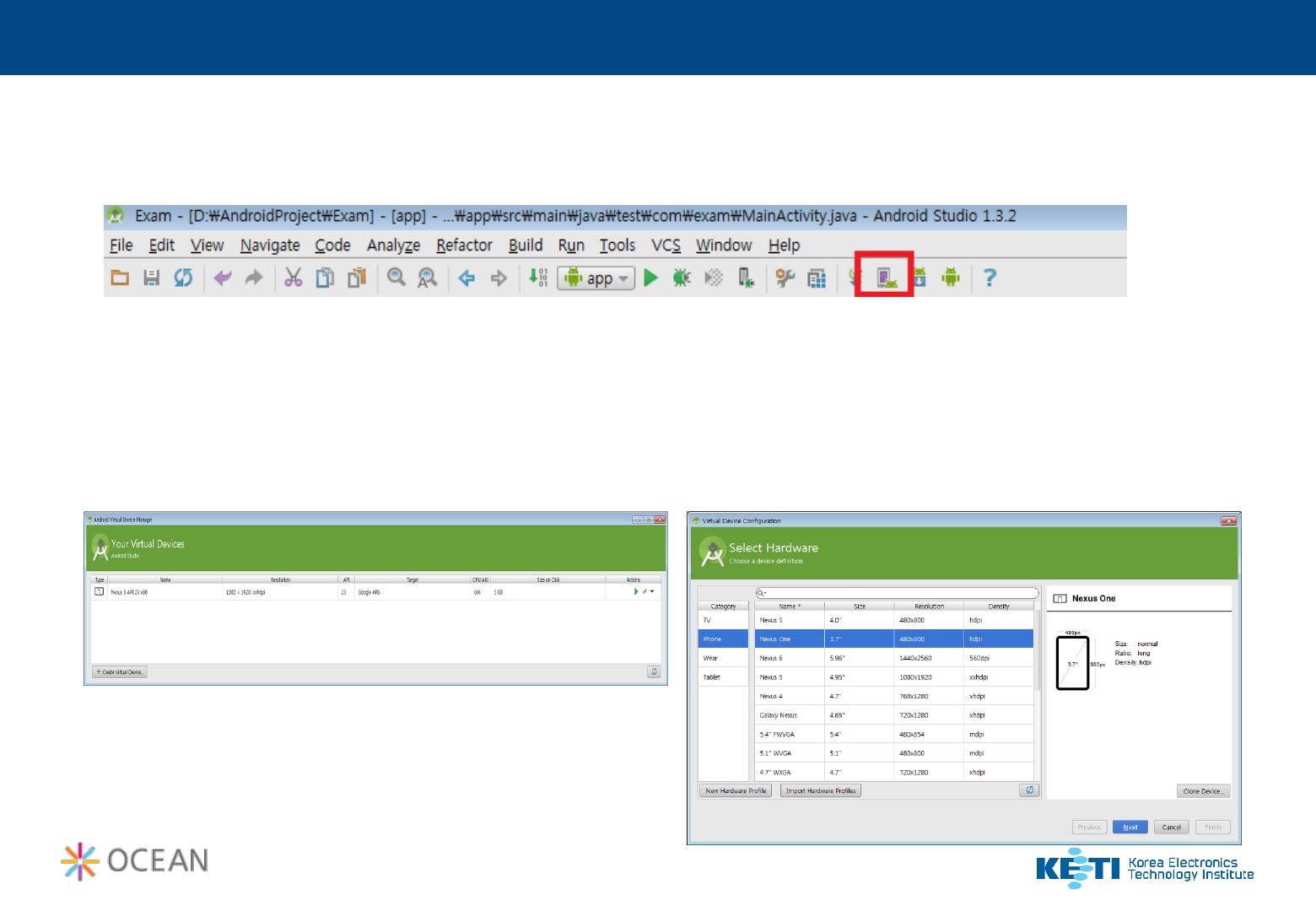Open the app run configuration dropdown

pyautogui.click(x=596, y=278)
